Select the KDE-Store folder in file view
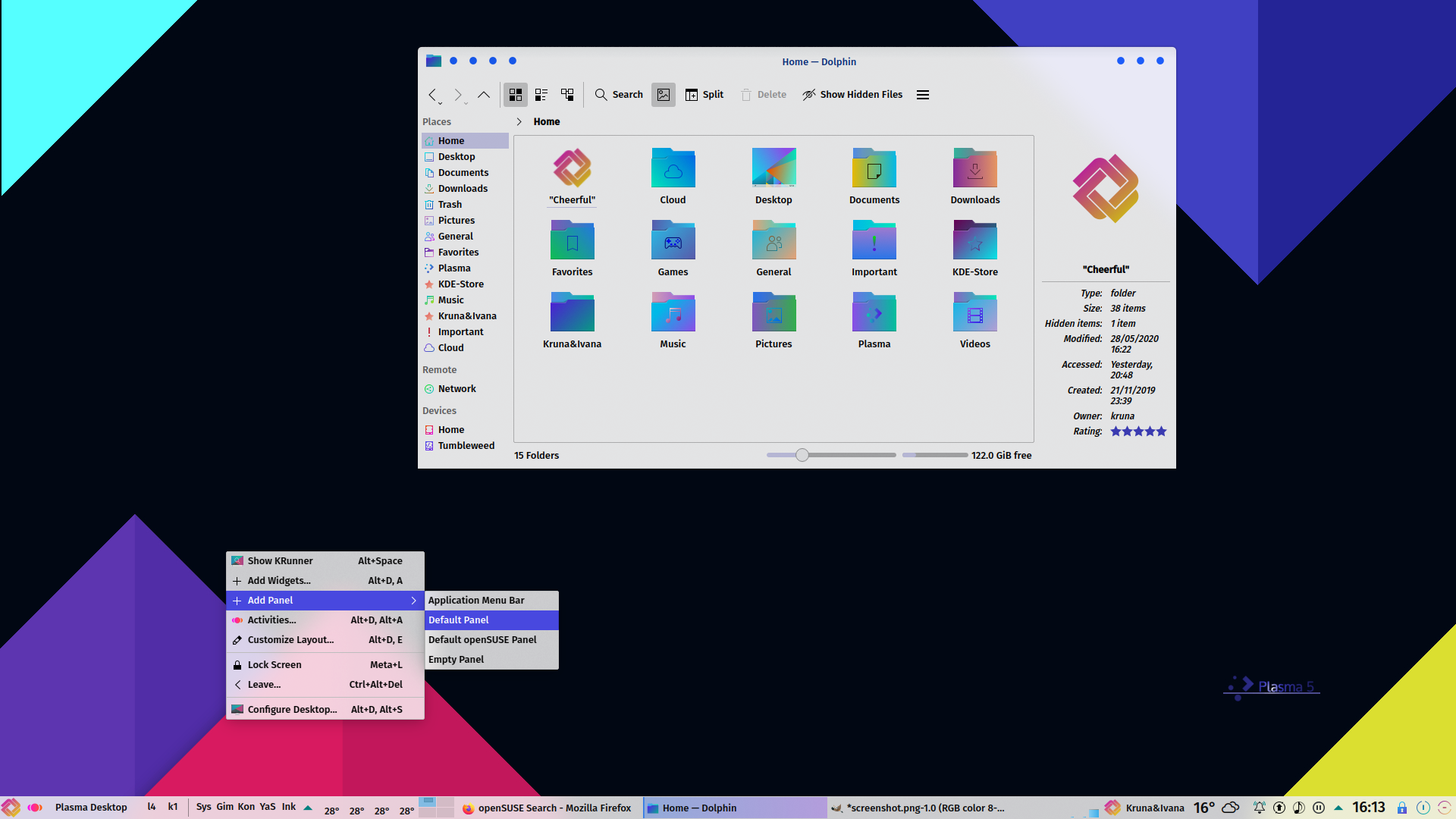1456x819 pixels. [975, 249]
